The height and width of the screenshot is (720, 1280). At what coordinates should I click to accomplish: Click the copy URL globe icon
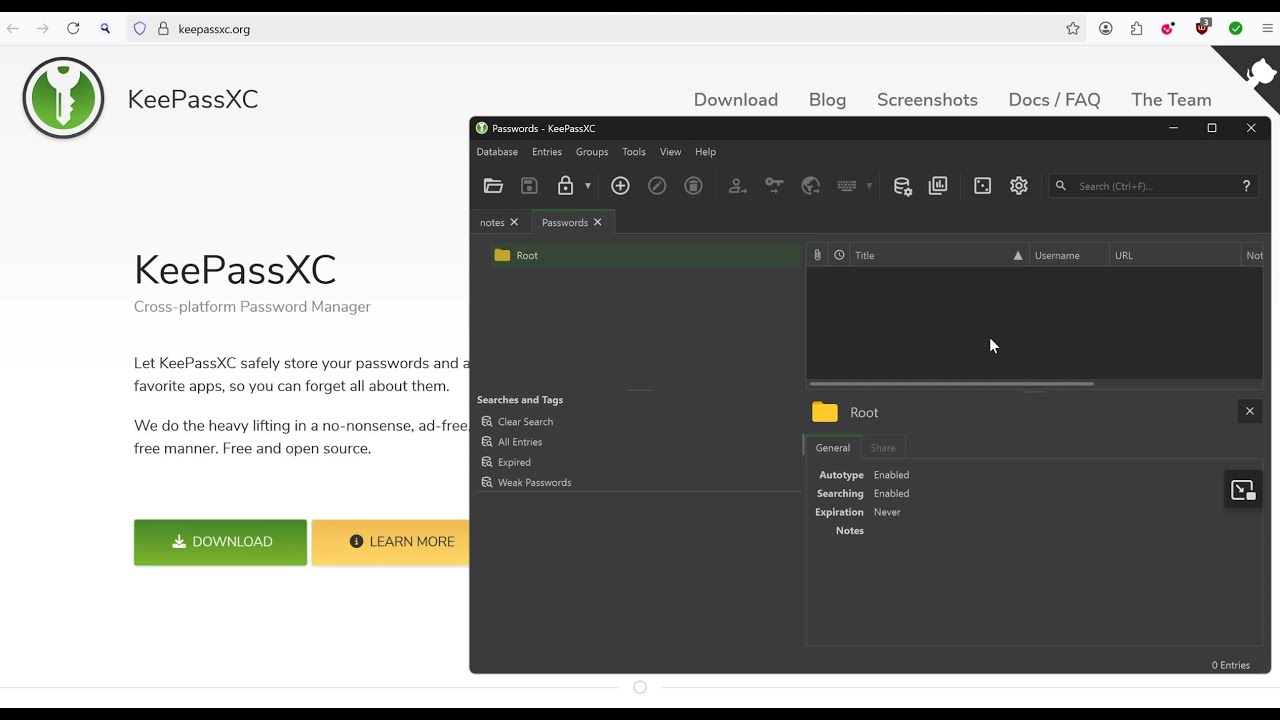coord(811,186)
